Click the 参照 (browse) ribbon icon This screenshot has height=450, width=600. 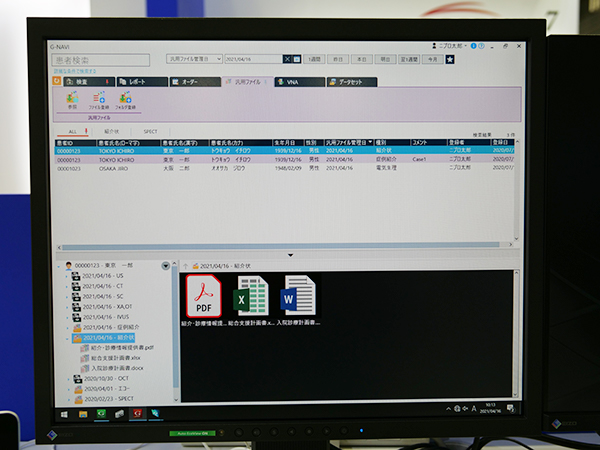click(72, 100)
